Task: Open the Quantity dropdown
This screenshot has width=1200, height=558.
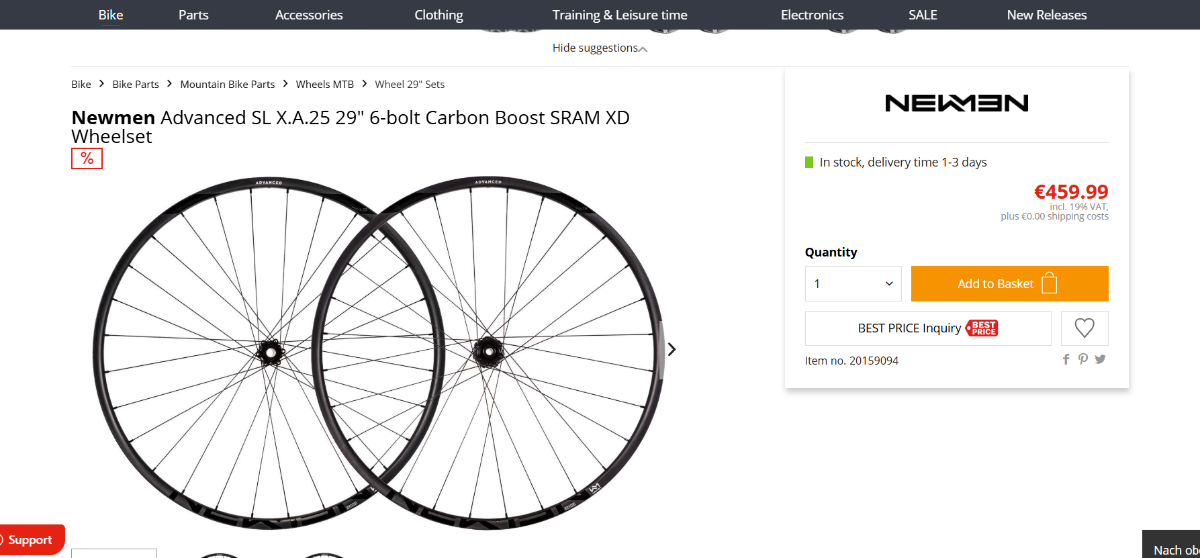Action: pos(853,284)
